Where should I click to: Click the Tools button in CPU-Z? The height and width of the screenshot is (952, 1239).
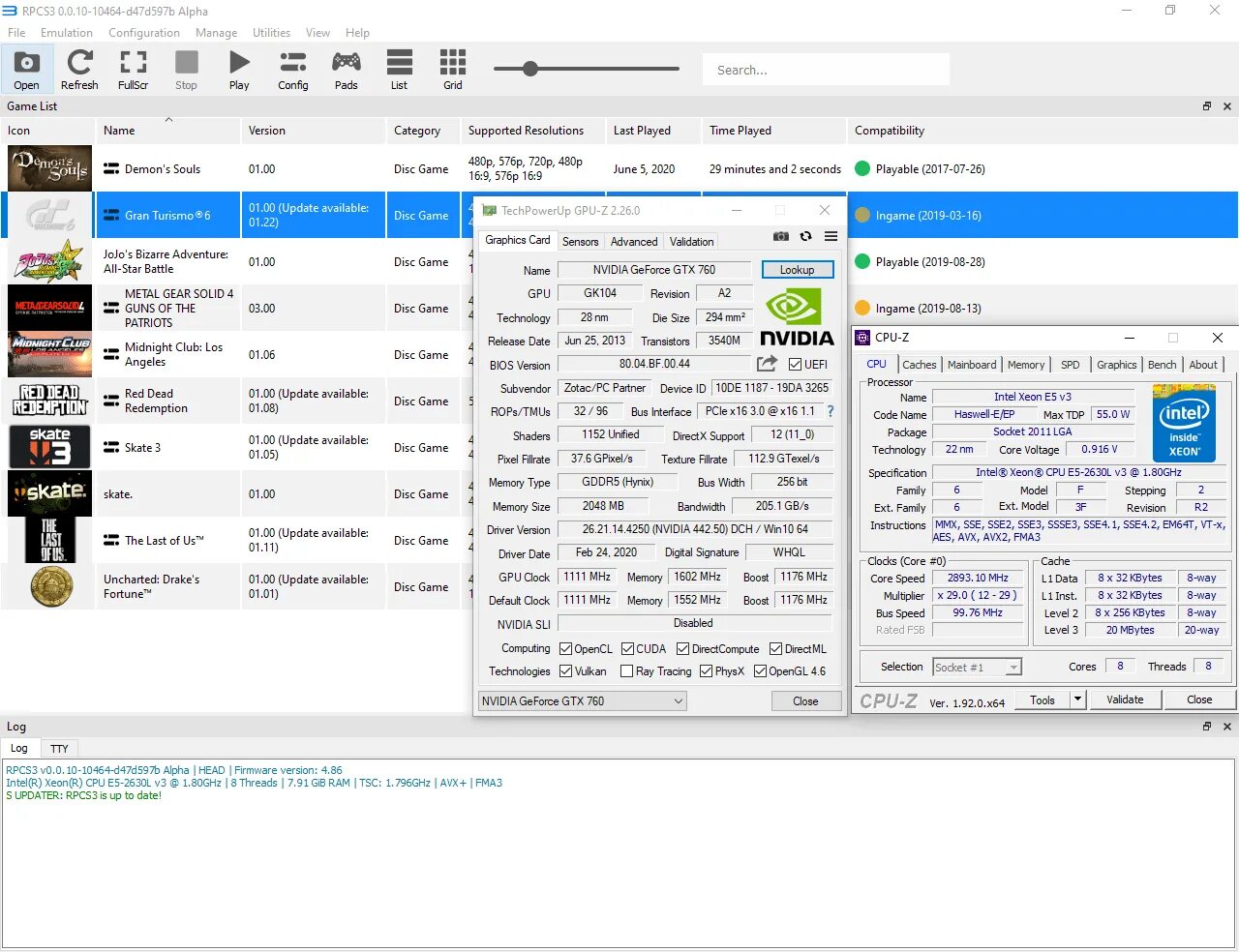click(x=1043, y=699)
